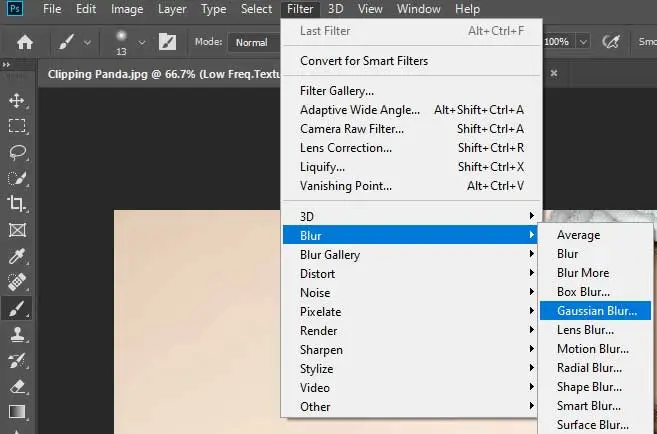Screen dimensions: 657x434
Task: Select the Clone Stamp tool
Action: tap(17, 334)
